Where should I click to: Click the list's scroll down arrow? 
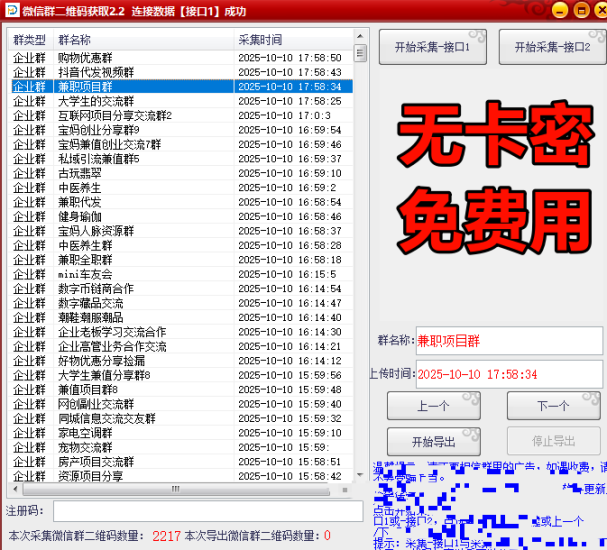360,475
